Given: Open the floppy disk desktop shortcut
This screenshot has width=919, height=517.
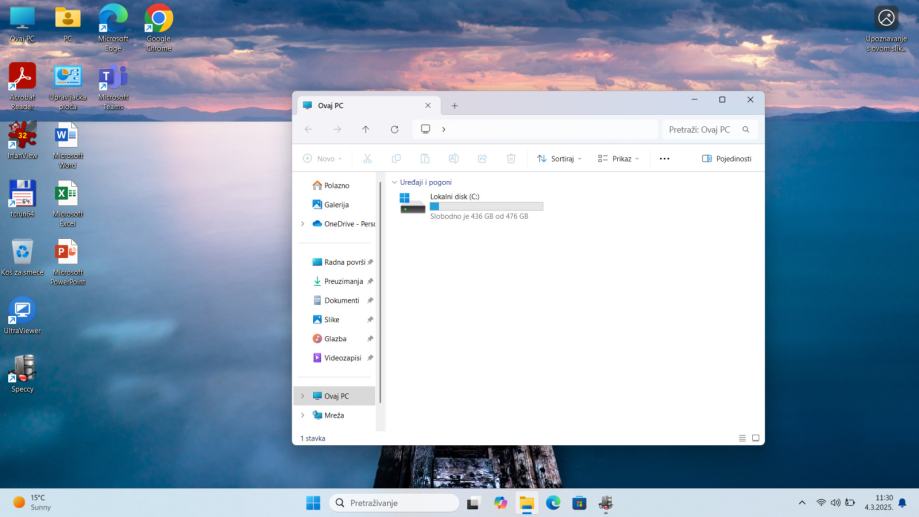Looking at the screenshot, I should pyautogui.click(x=22, y=199).
